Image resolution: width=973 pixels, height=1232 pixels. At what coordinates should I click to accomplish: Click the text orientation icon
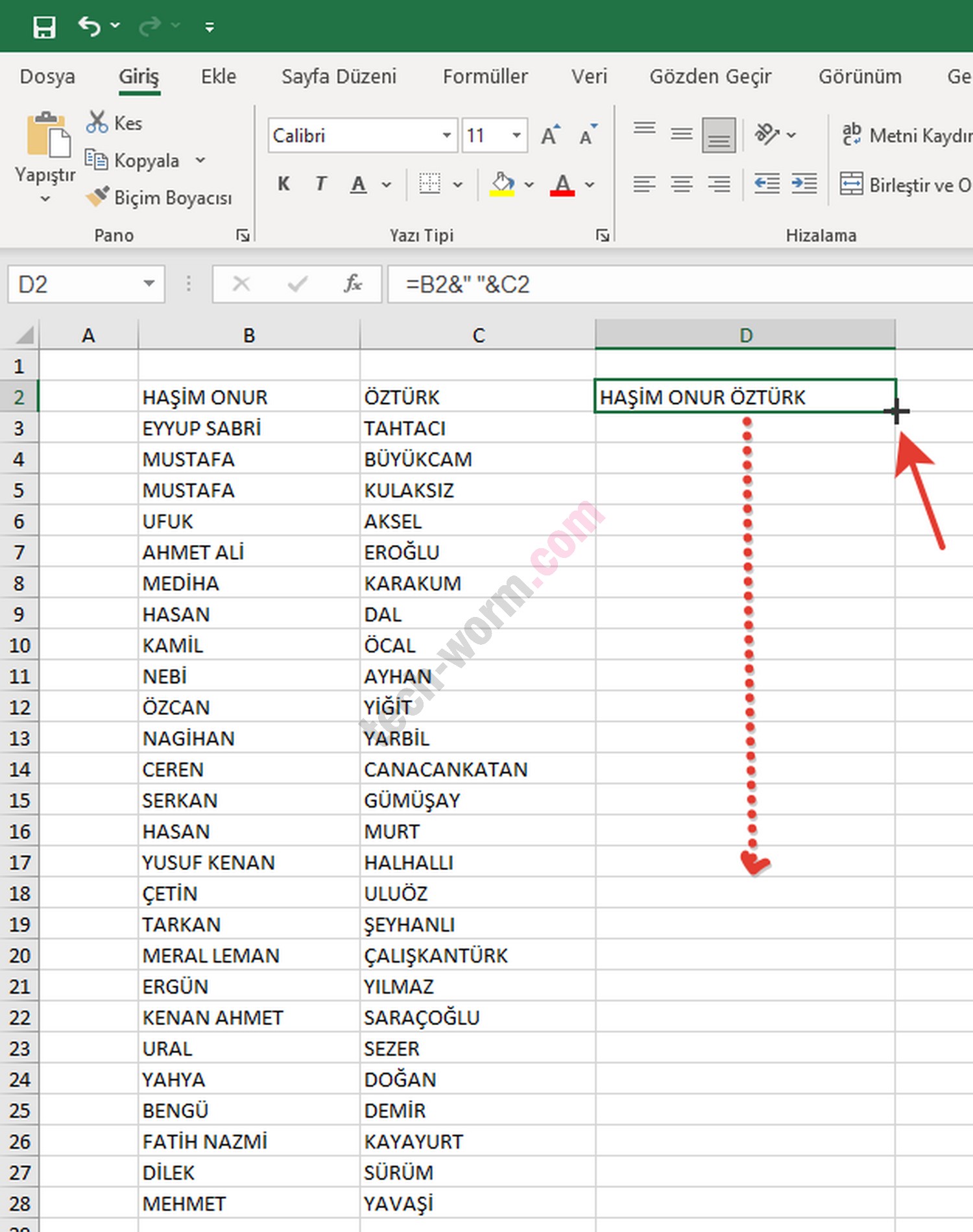click(x=767, y=135)
